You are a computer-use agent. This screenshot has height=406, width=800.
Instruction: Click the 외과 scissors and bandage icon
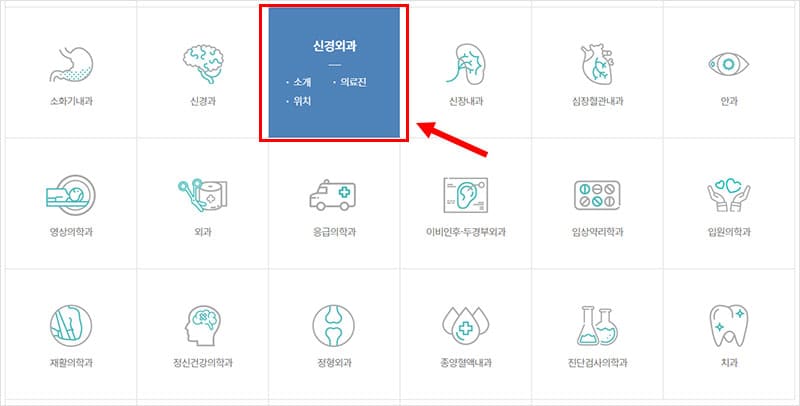click(203, 195)
